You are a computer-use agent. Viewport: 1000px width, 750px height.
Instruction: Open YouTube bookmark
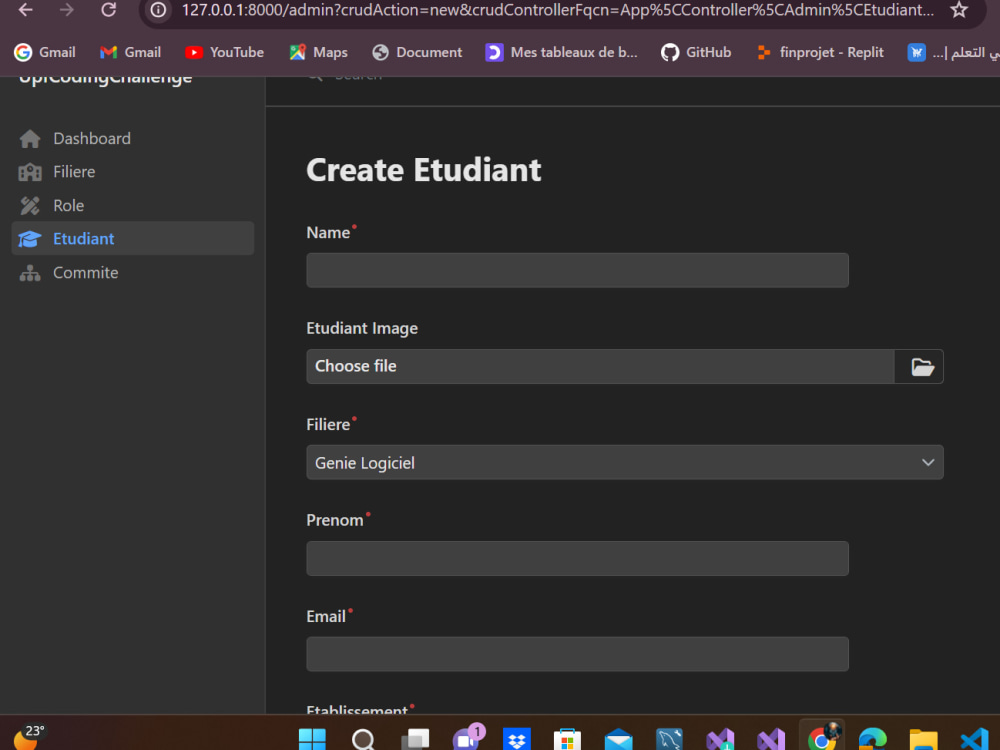click(224, 52)
